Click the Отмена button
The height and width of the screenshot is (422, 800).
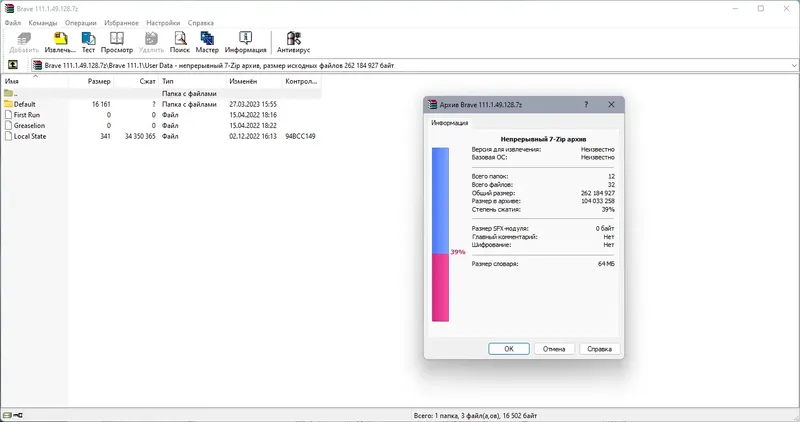pyautogui.click(x=554, y=349)
